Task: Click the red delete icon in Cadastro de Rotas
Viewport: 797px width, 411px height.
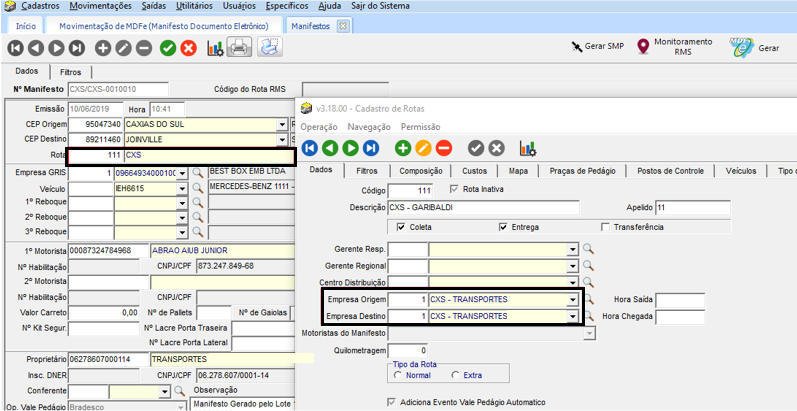Action: (x=443, y=148)
